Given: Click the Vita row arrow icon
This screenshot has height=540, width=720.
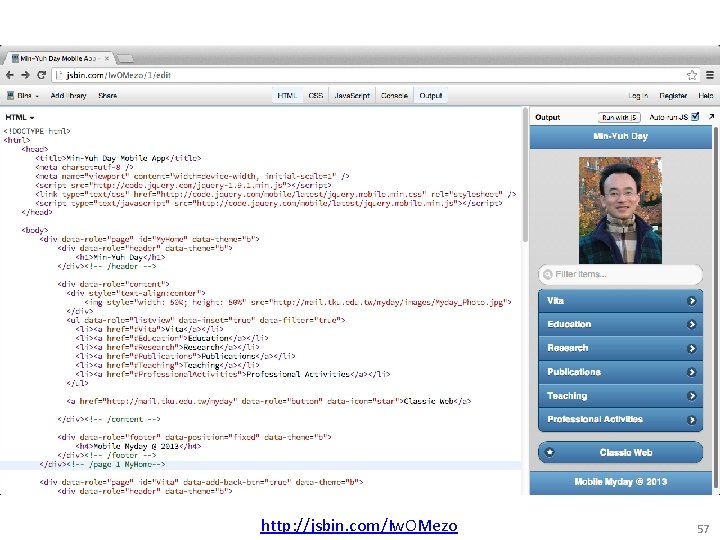Looking at the screenshot, I should (692, 301).
